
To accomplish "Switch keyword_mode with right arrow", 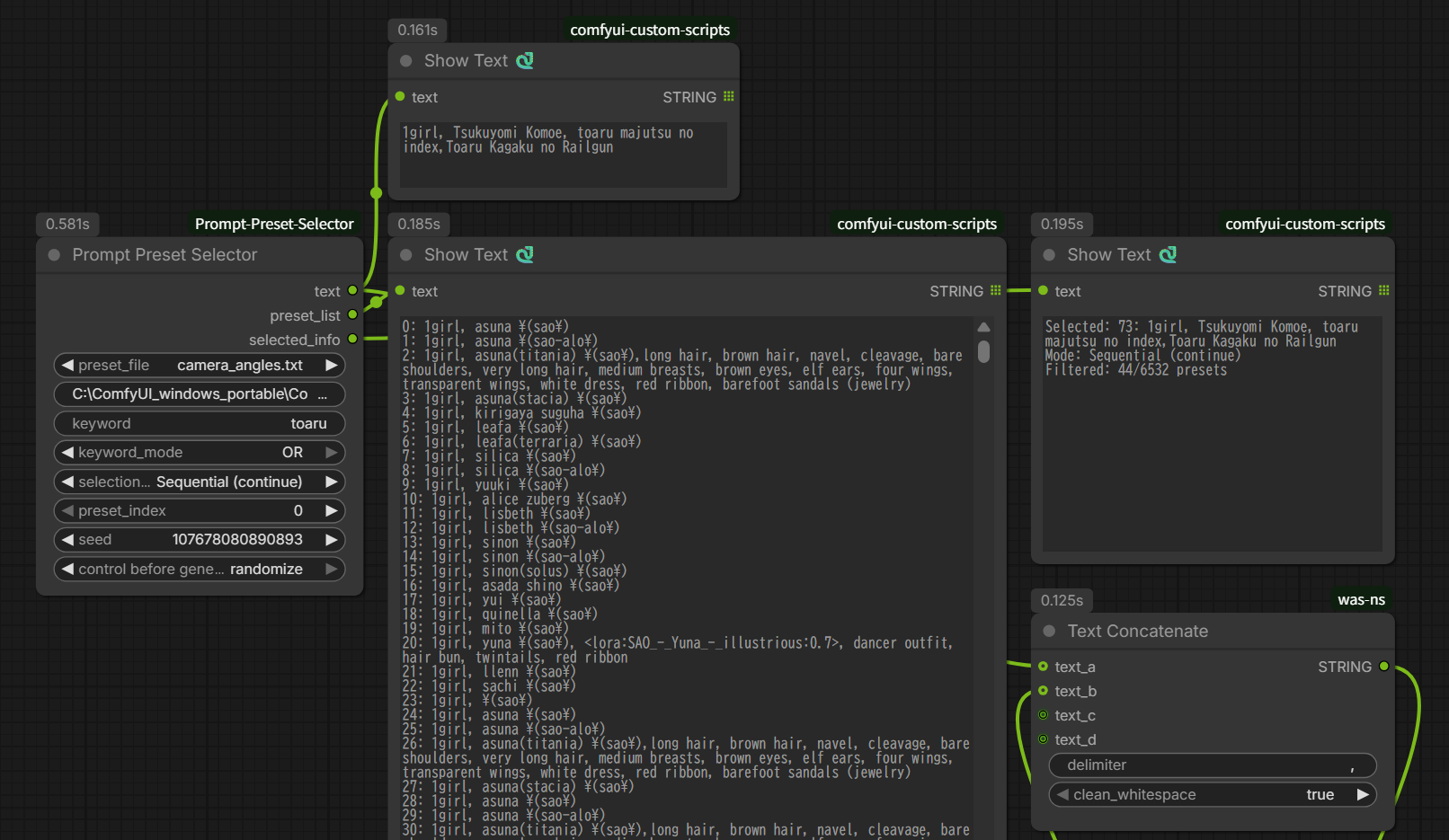I will coord(332,452).
